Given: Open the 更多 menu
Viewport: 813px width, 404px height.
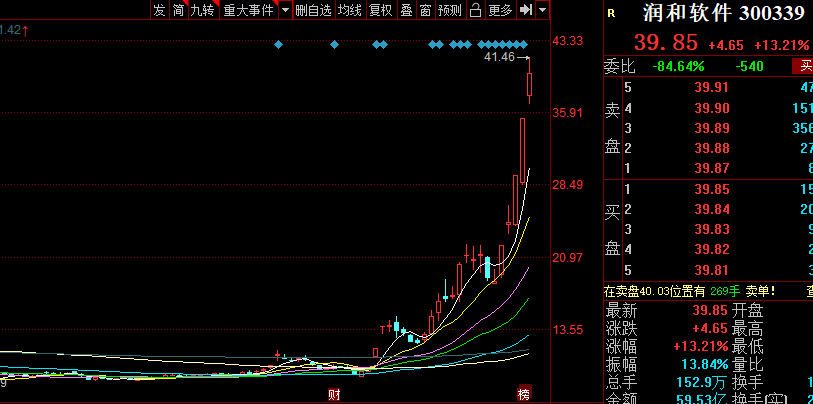Looking at the screenshot, I should [500, 10].
